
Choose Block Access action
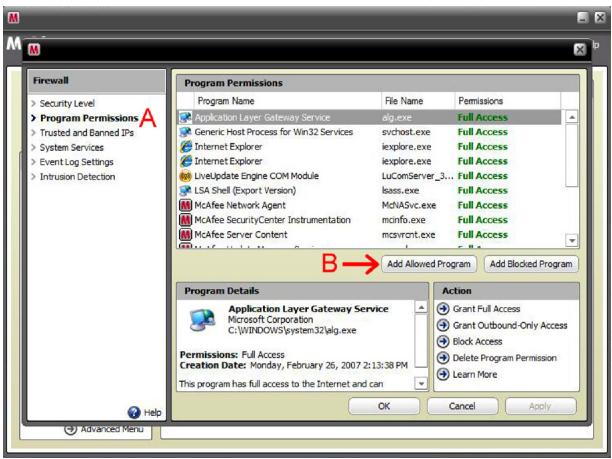[477, 342]
